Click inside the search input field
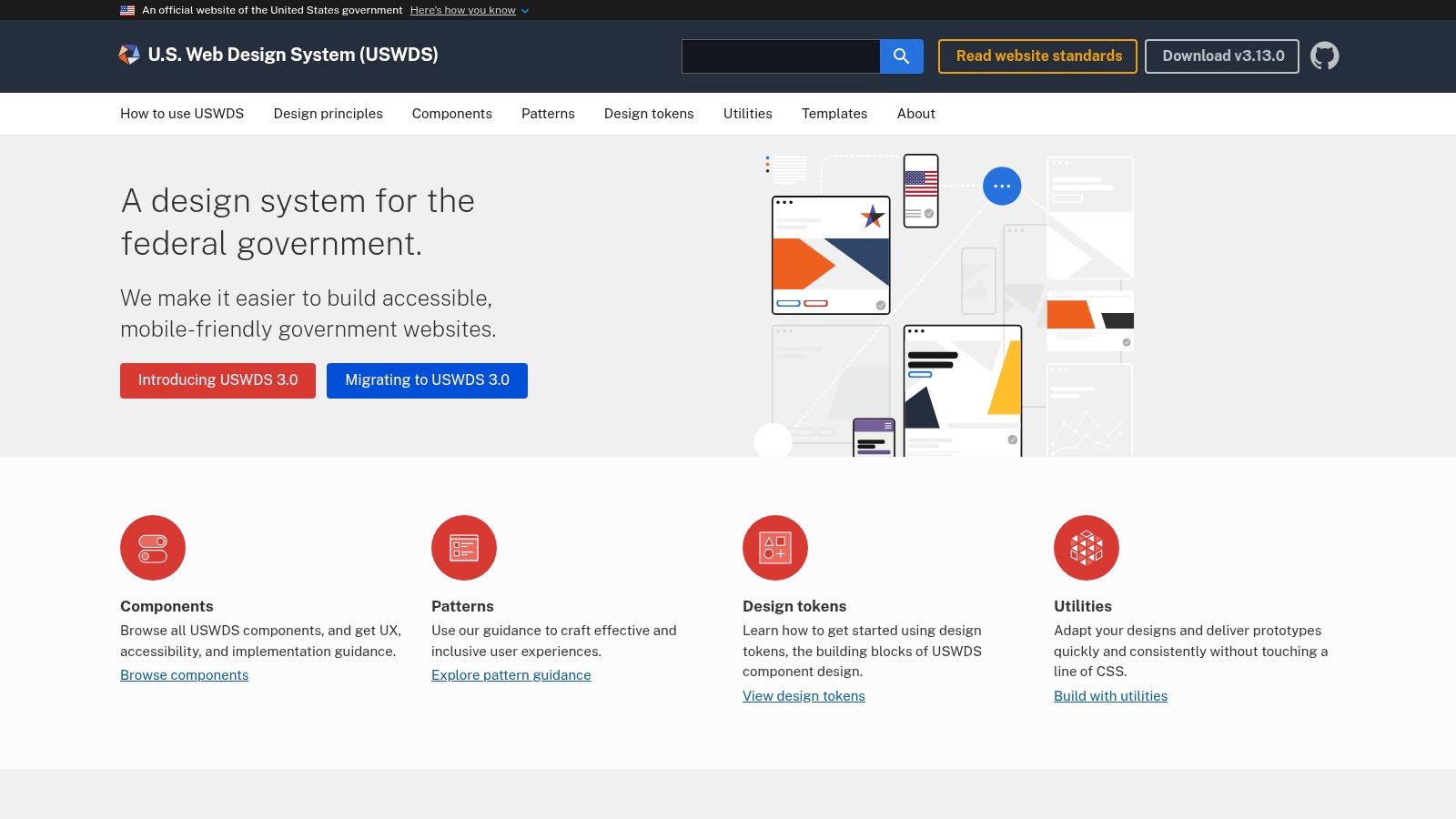Screen dimensions: 1456x819 [x=780, y=56]
